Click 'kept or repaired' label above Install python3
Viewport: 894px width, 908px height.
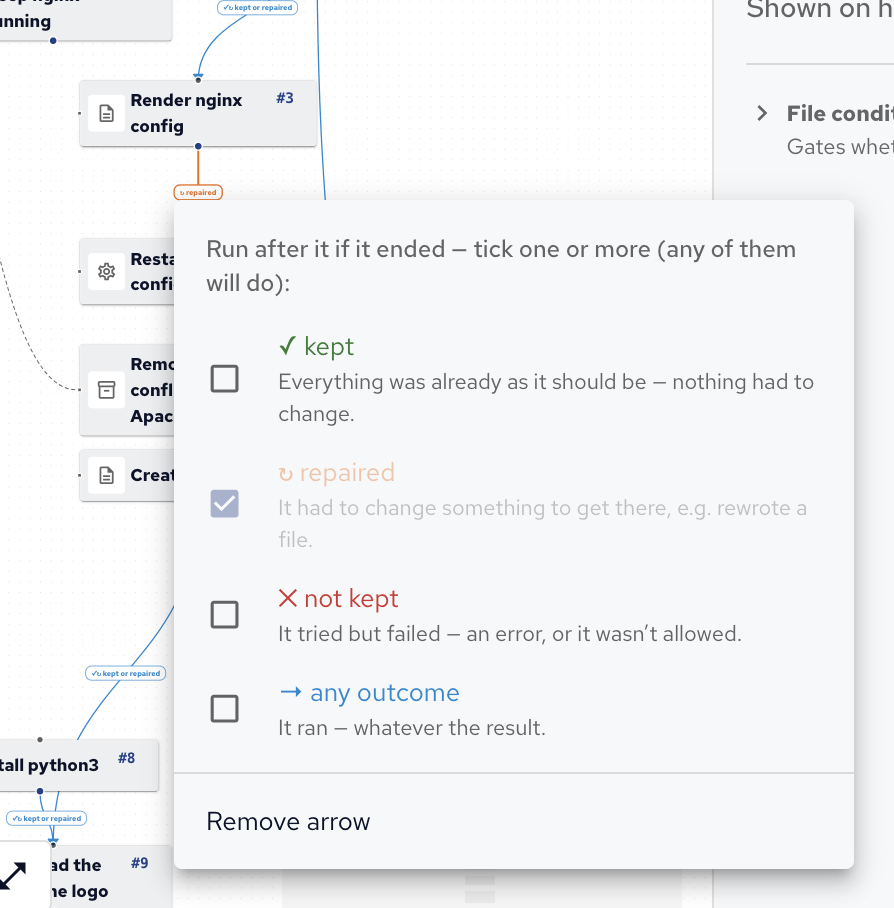(x=126, y=673)
